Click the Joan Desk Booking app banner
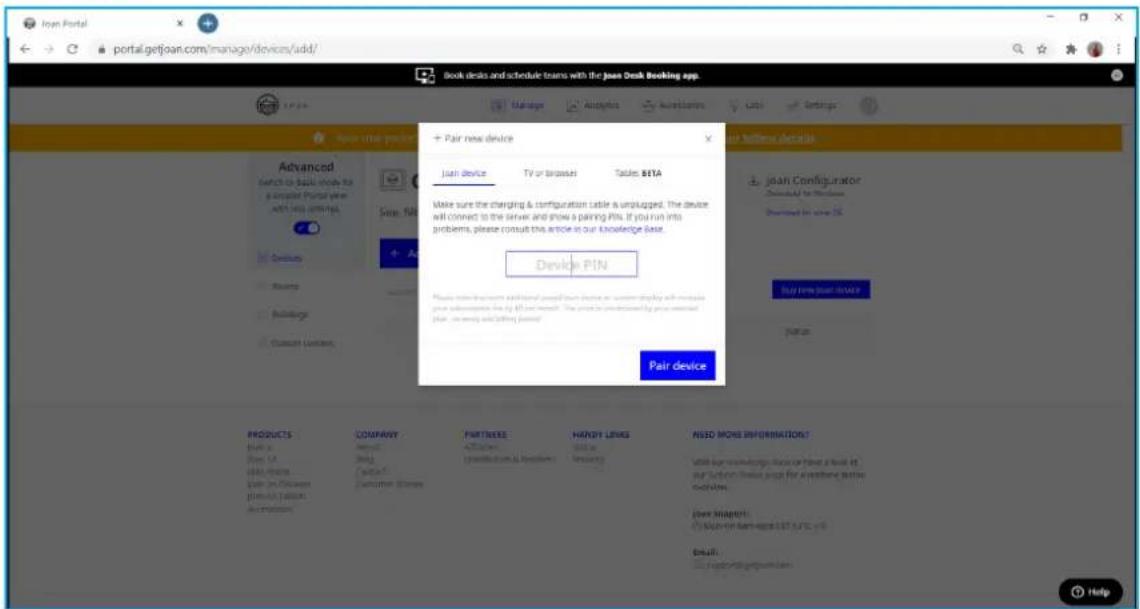Viewport: 1140px width, 609px height. (x=558, y=76)
